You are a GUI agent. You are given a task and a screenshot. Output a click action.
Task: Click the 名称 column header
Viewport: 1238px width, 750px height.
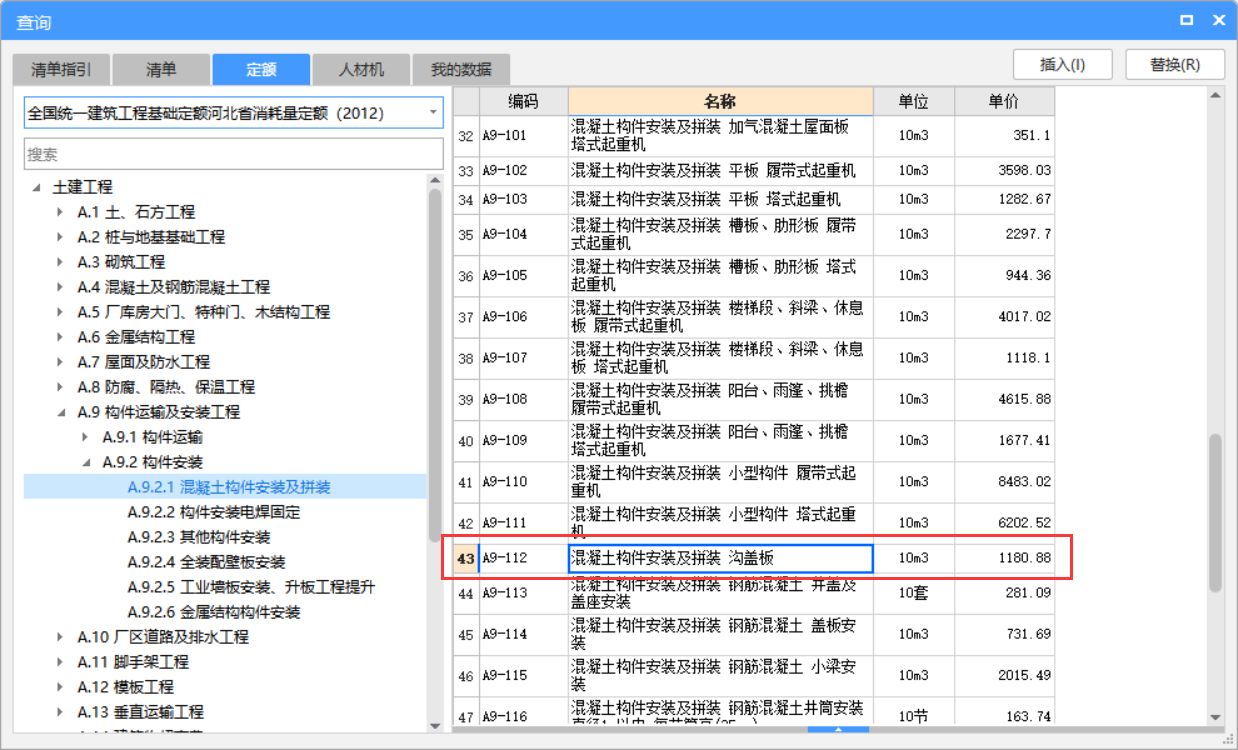click(720, 101)
